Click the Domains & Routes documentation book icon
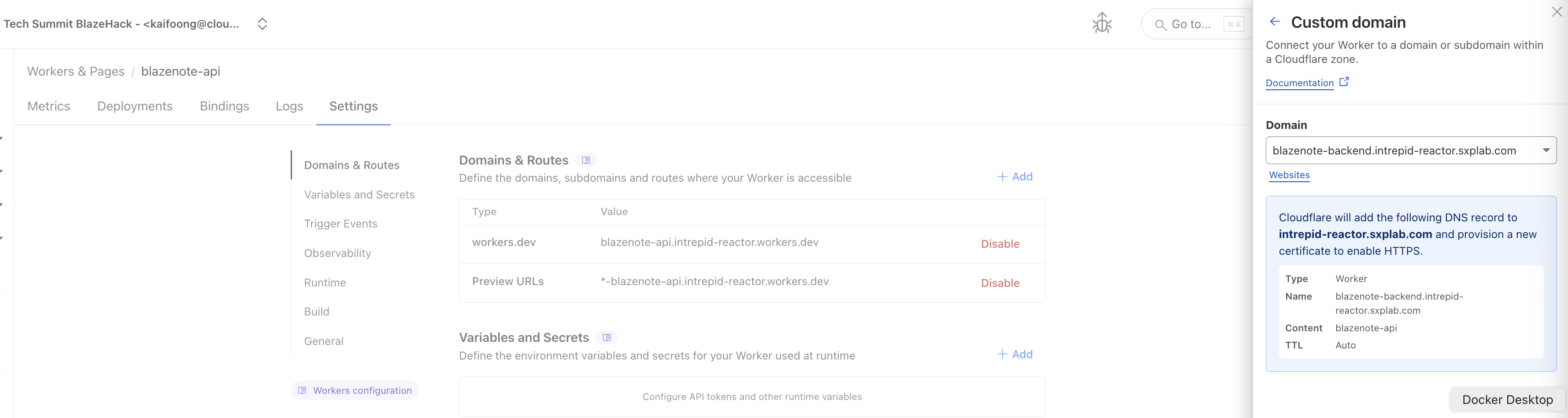 click(x=585, y=160)
